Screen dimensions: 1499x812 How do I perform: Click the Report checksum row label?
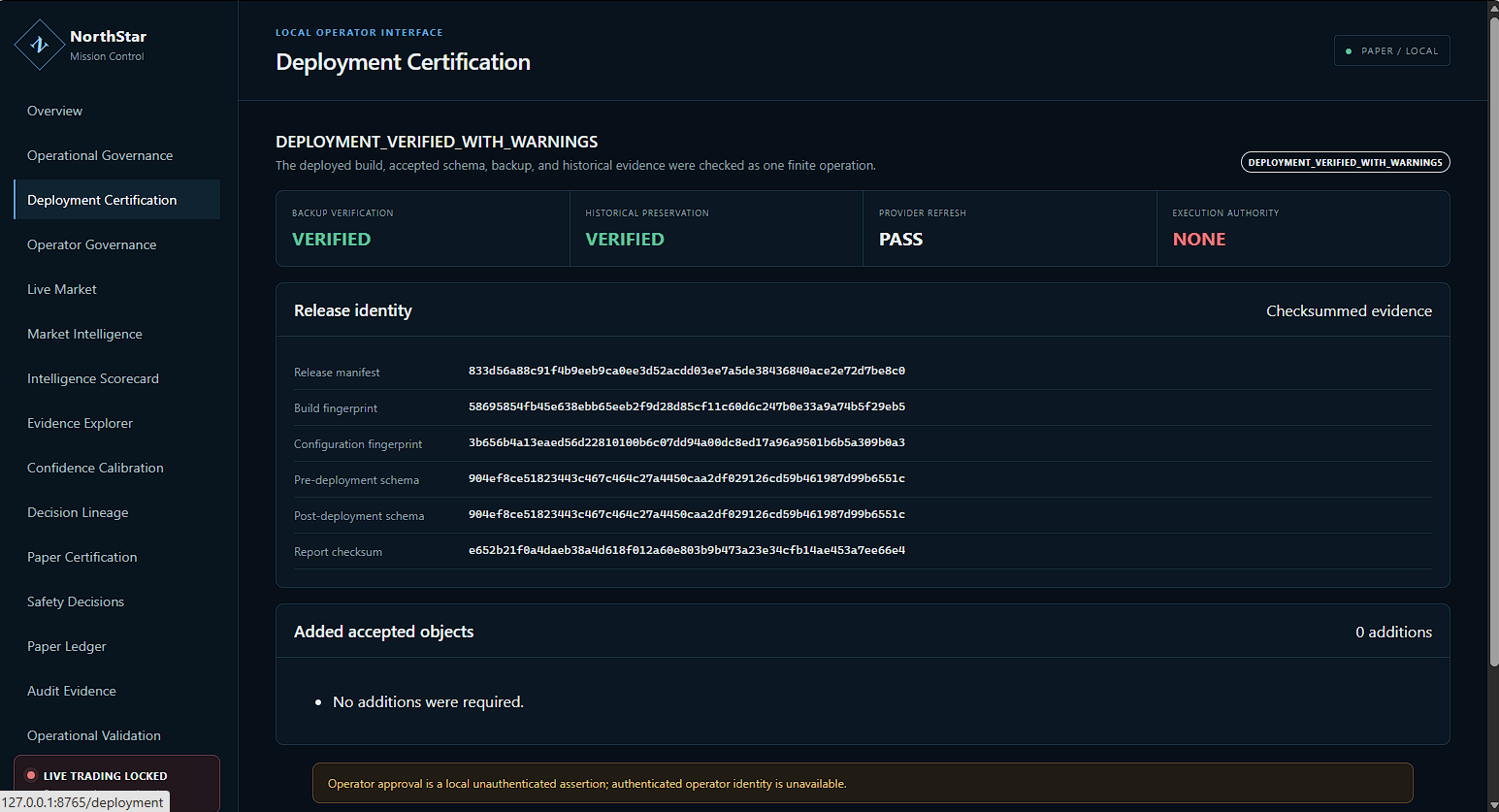[338, 552]
